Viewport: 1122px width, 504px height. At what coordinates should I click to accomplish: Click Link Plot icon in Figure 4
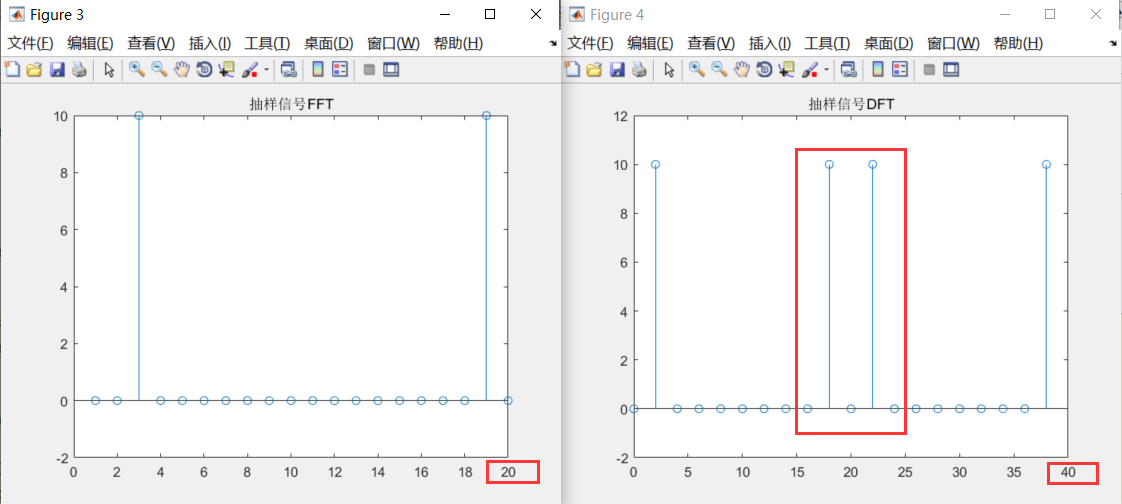pyautogui.click(x=849, y=69)
